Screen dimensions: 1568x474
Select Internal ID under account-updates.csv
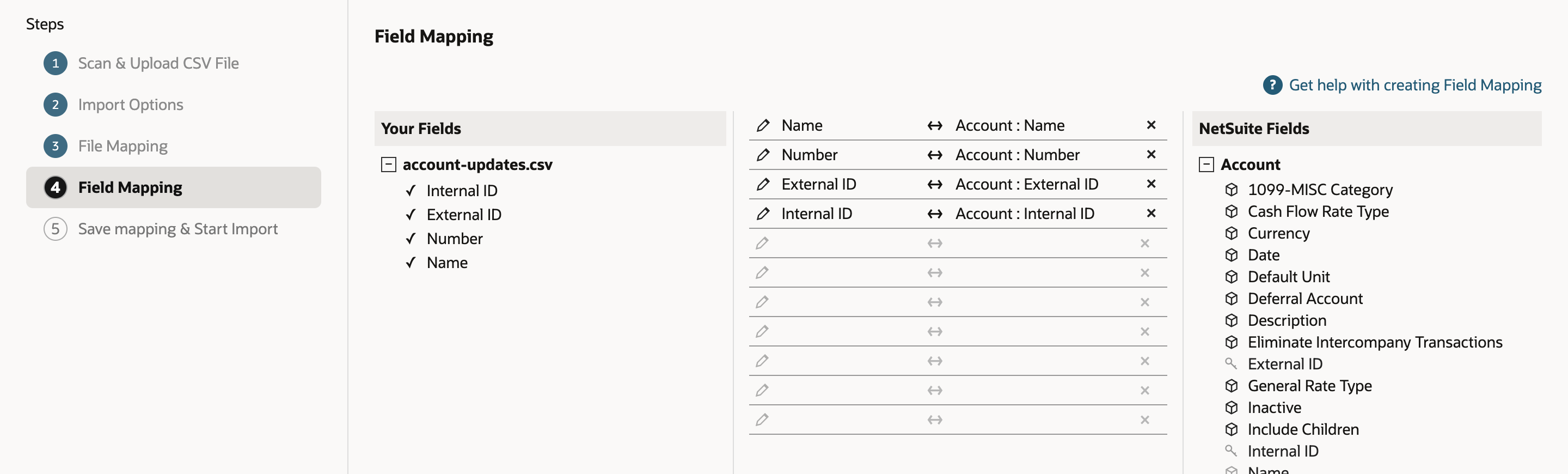(x=461, y=191)
